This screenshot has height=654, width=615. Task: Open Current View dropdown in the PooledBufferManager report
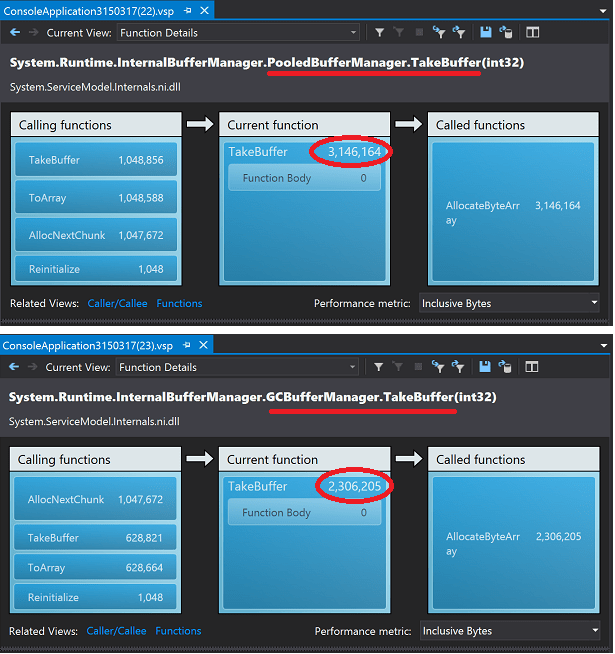click(x=238, y=32)
